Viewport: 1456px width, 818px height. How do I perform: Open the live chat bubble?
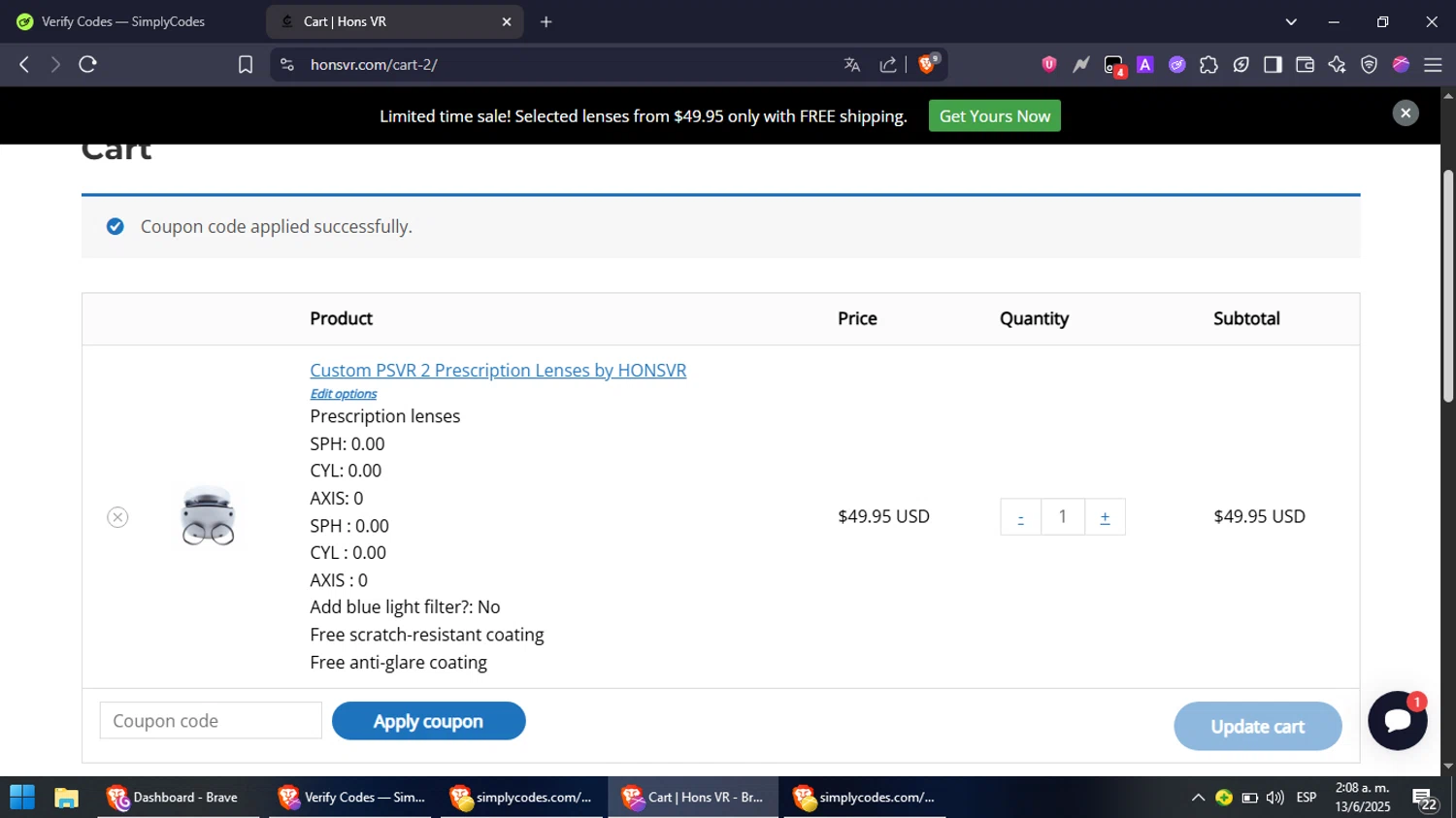coord(1398,720)
